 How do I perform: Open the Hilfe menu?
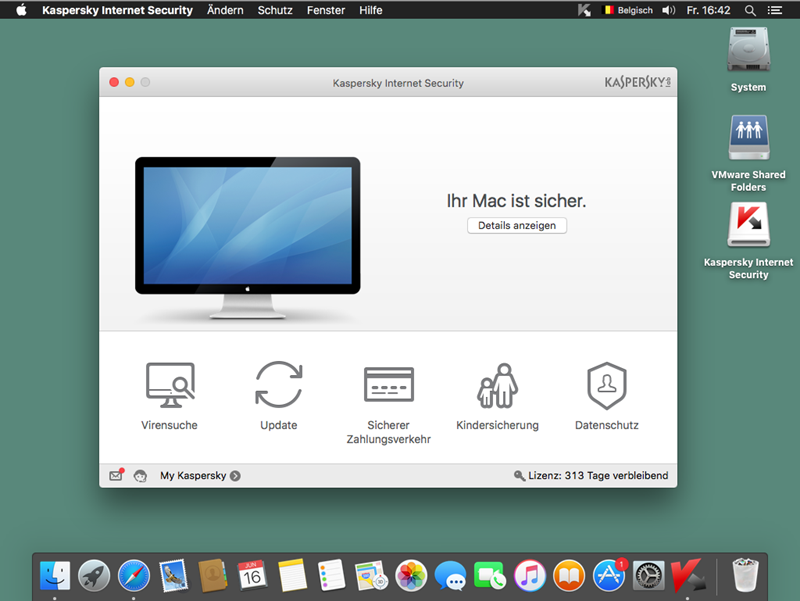tap(371, 10)
